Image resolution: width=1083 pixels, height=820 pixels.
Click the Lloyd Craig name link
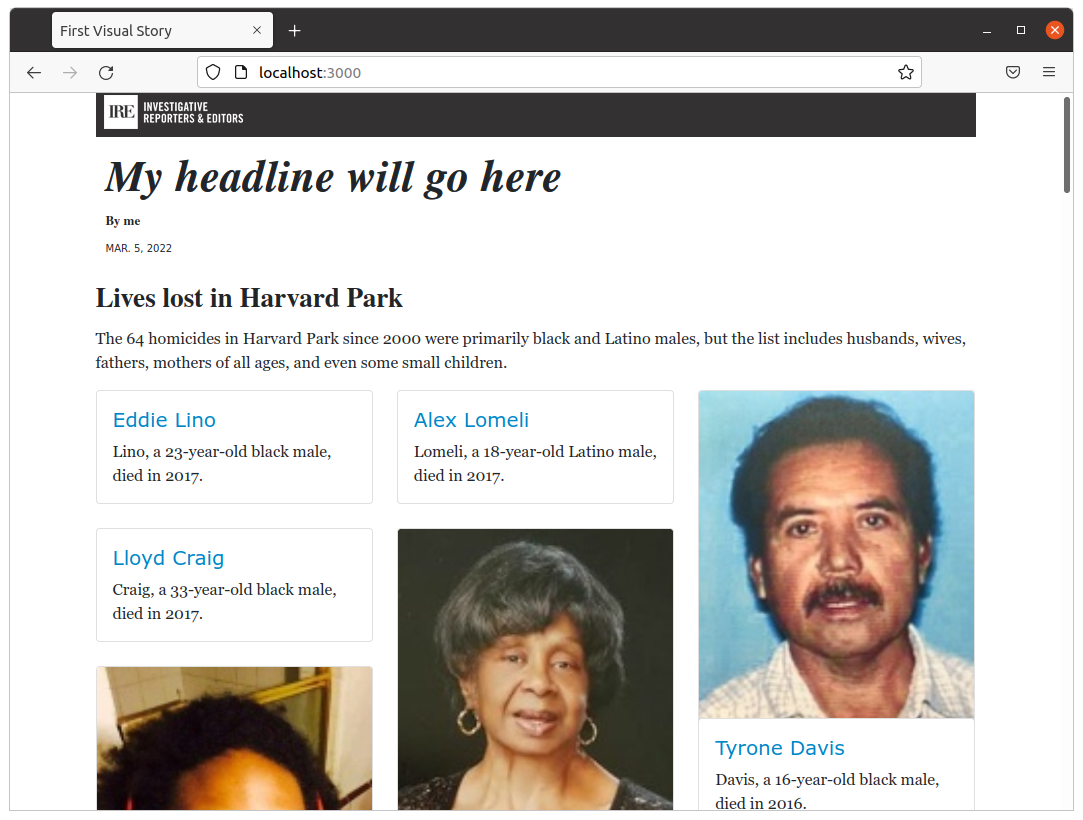[x=168, y=558]
